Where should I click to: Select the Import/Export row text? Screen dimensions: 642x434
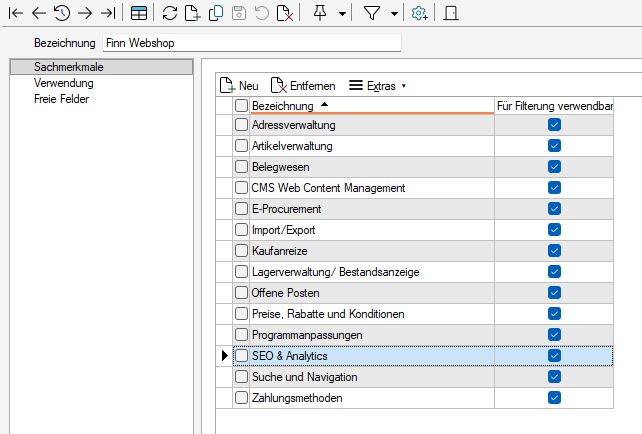point(283,230)
